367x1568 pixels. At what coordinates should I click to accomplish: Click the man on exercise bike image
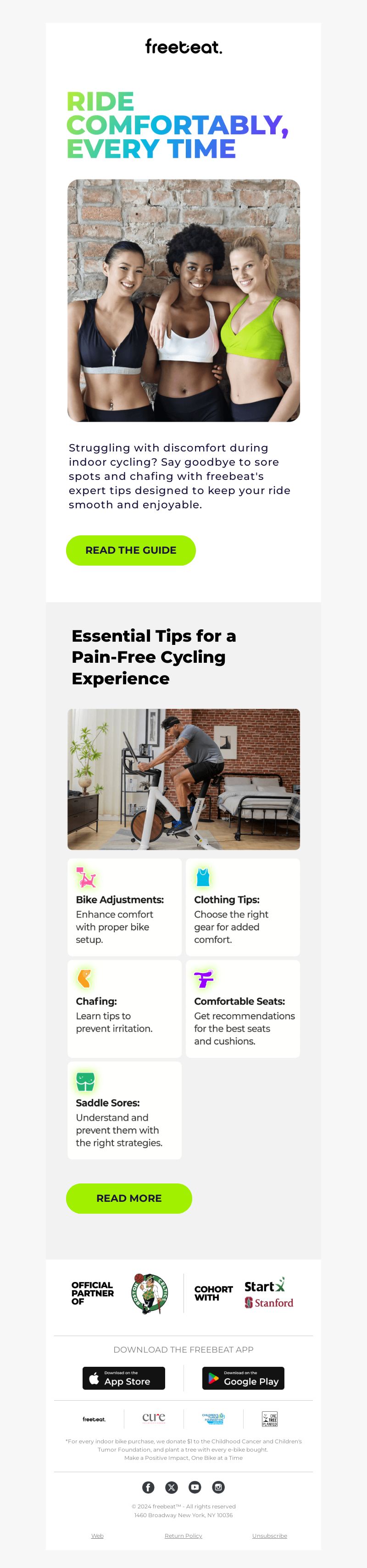click(183, 779)
